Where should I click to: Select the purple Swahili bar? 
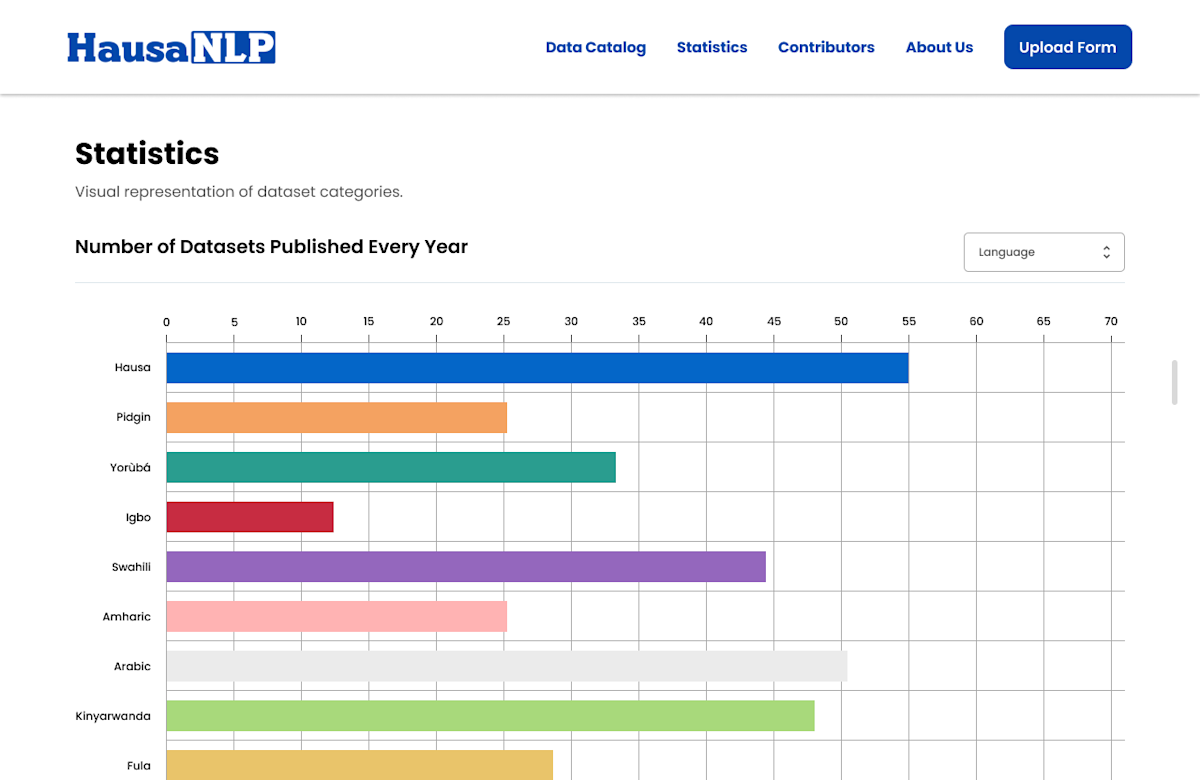pos(465,566)
